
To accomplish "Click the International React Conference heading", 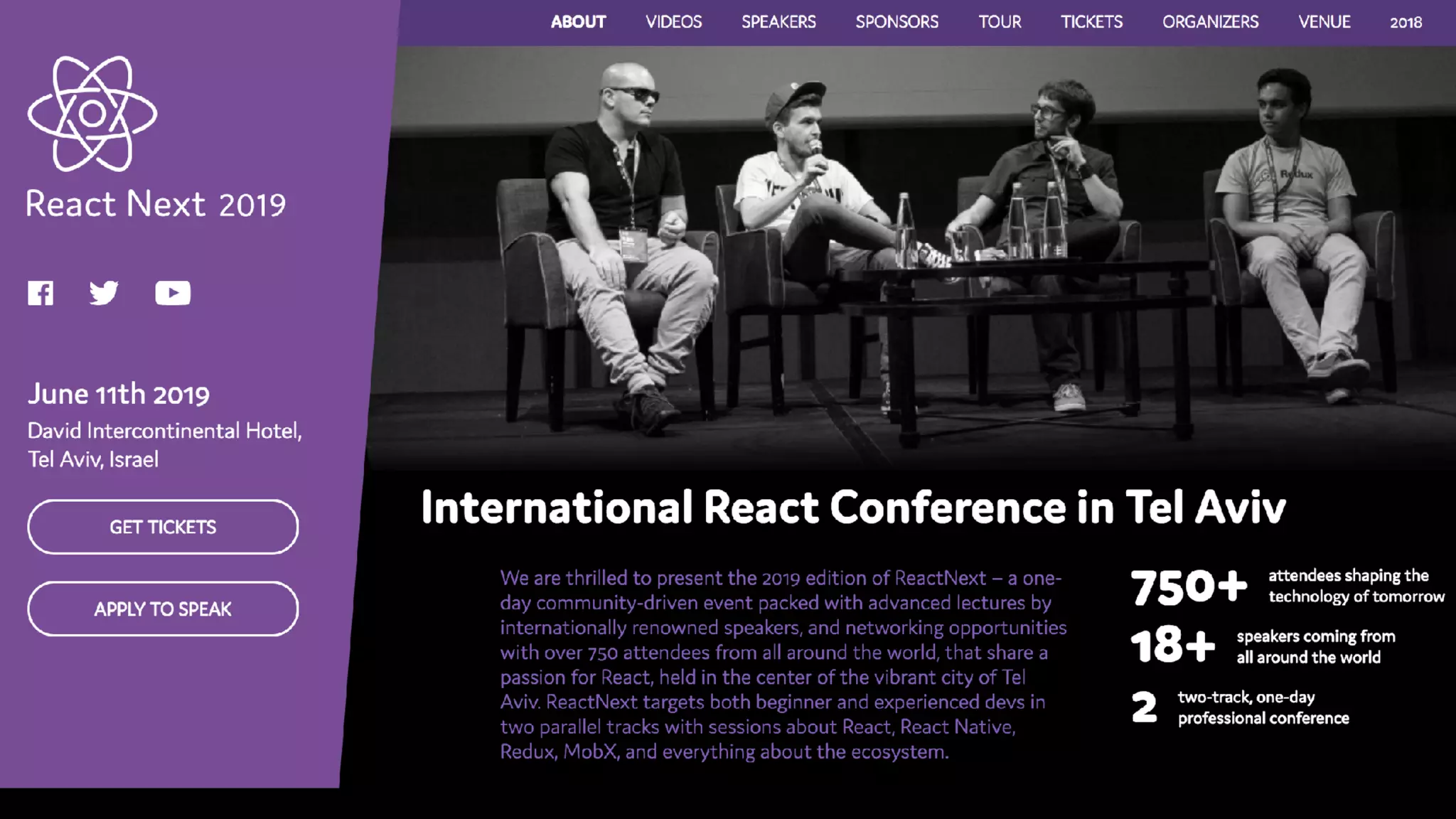I will click(x=853, y=508).
